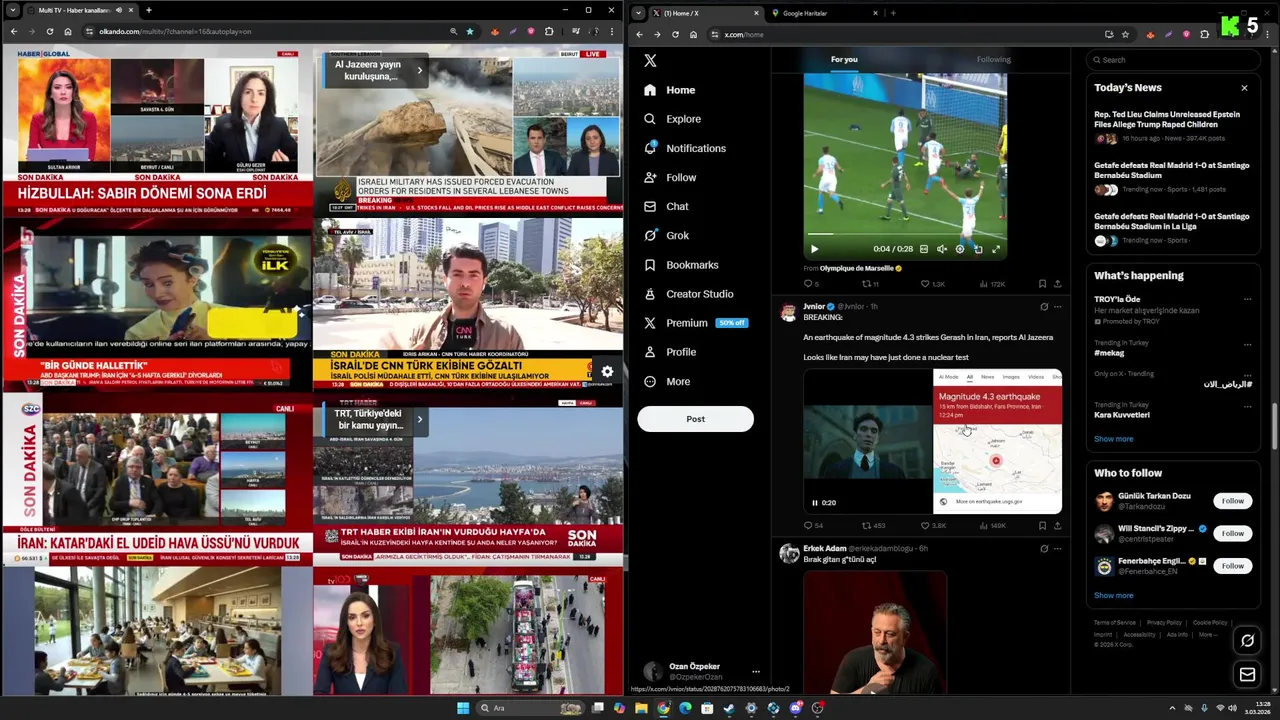Click the Haber Global stream thumbnail
Viewport: 1280px width, 720px height.
coord(157,132)
